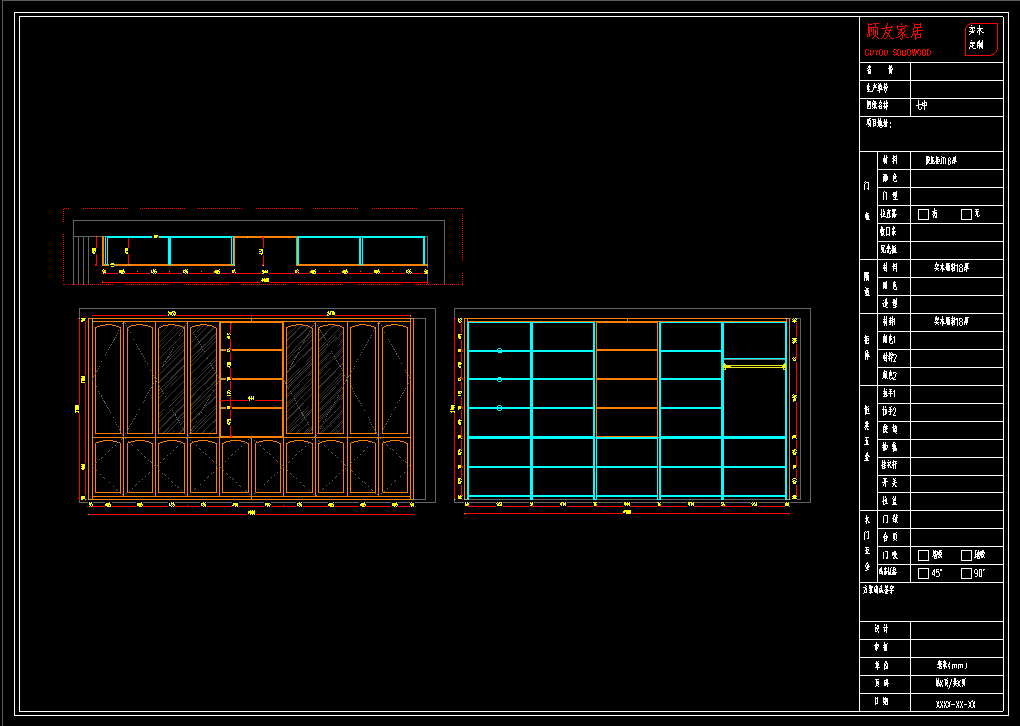This screenshot has height=726, width=1020.
Task: Check the 无 checkbox
Action: point(966,214)
